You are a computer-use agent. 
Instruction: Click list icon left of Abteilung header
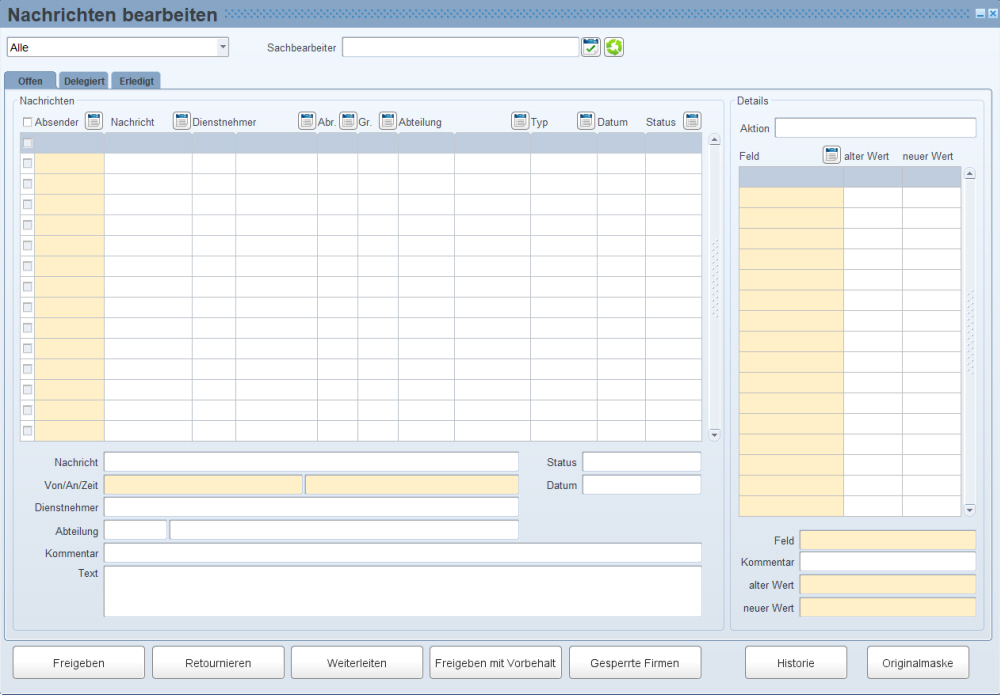[x=388, y=121]
